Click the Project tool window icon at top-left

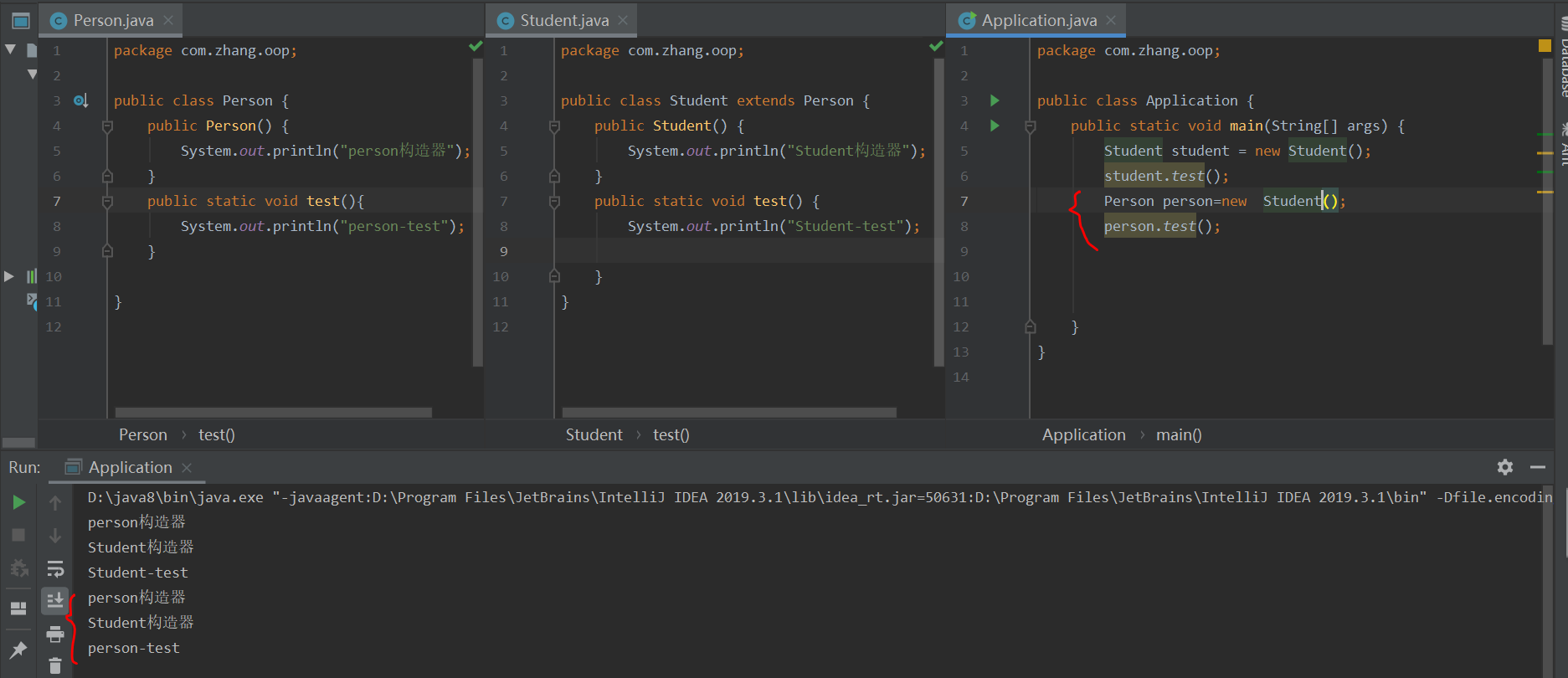21,21
